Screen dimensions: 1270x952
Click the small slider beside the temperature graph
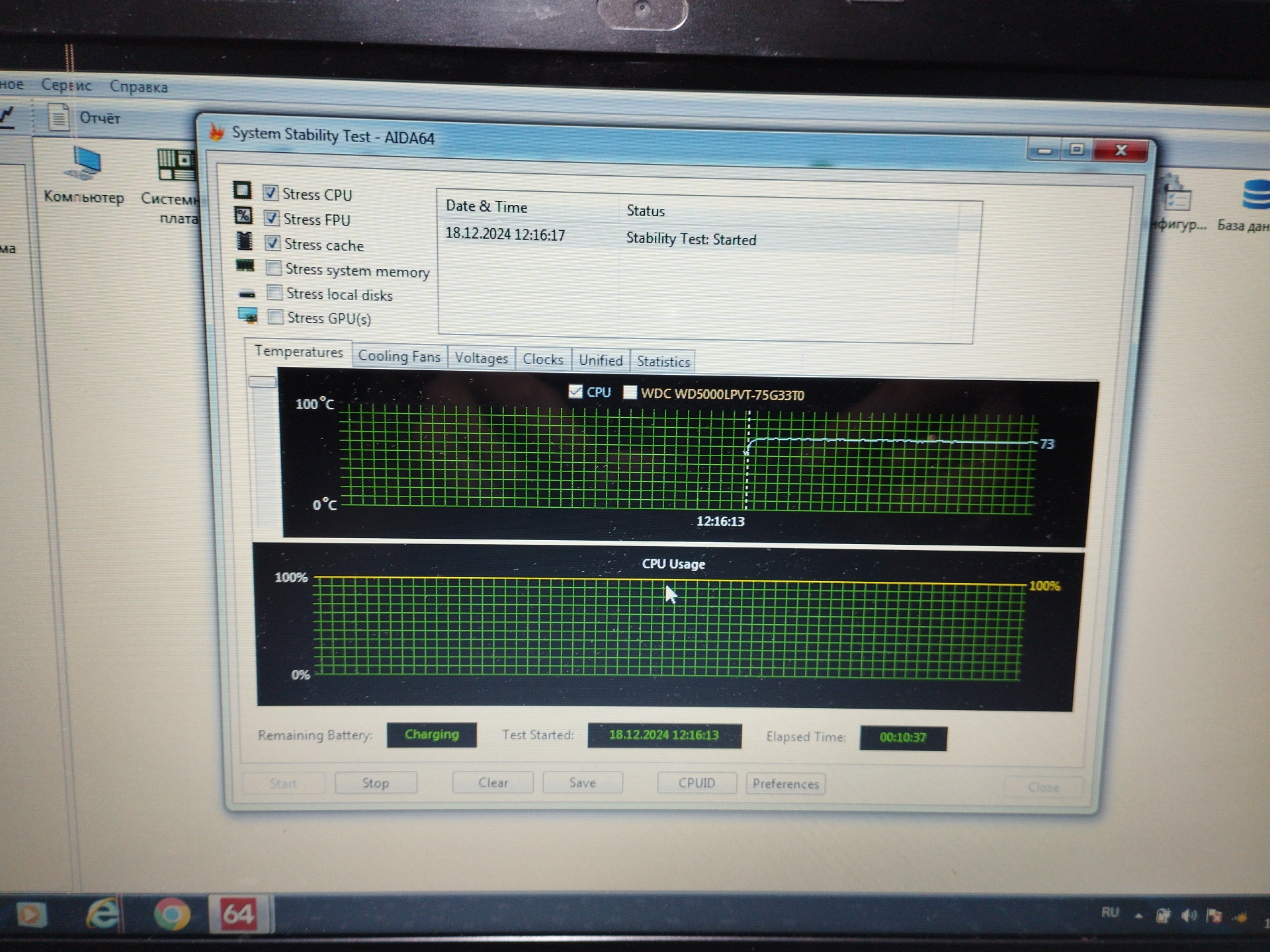click(x=262, y=381)
